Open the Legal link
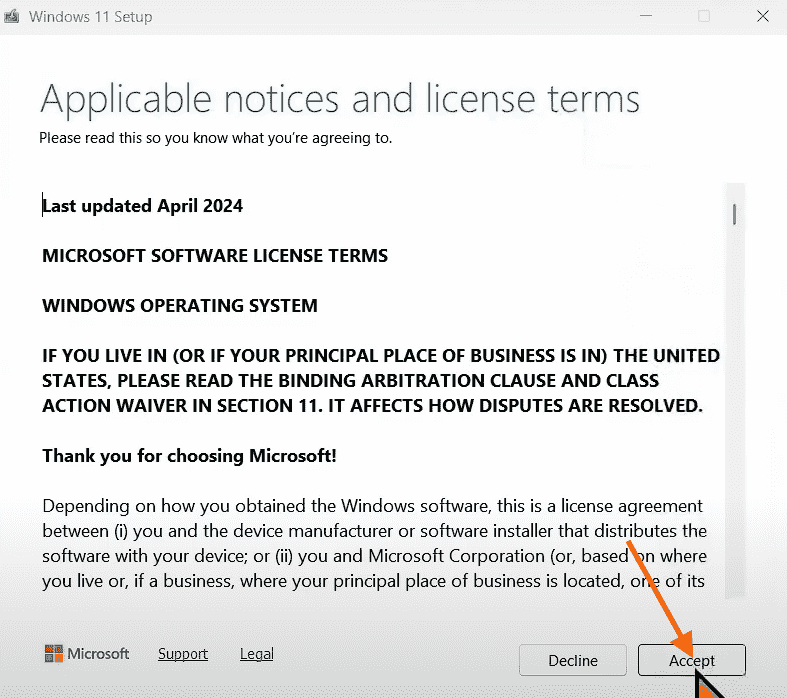The image size is (787, 698). (257, 654)
